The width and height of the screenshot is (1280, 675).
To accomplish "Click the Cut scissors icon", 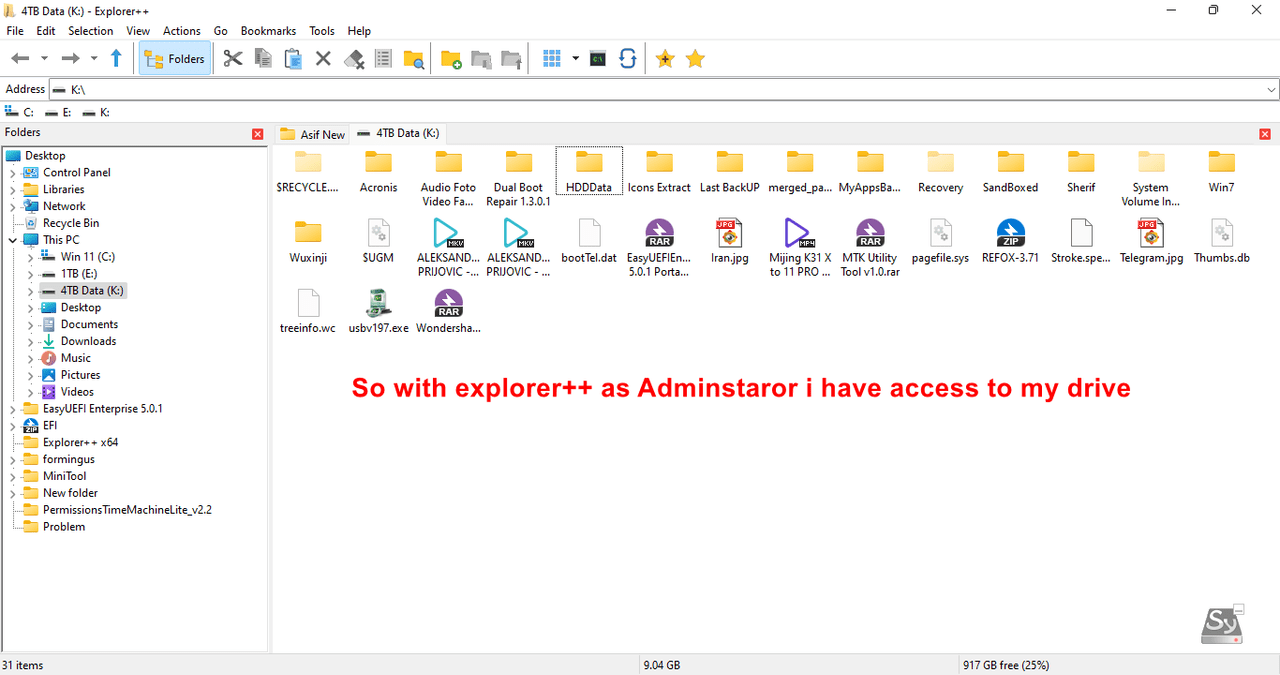I will [x=233, y=59].
